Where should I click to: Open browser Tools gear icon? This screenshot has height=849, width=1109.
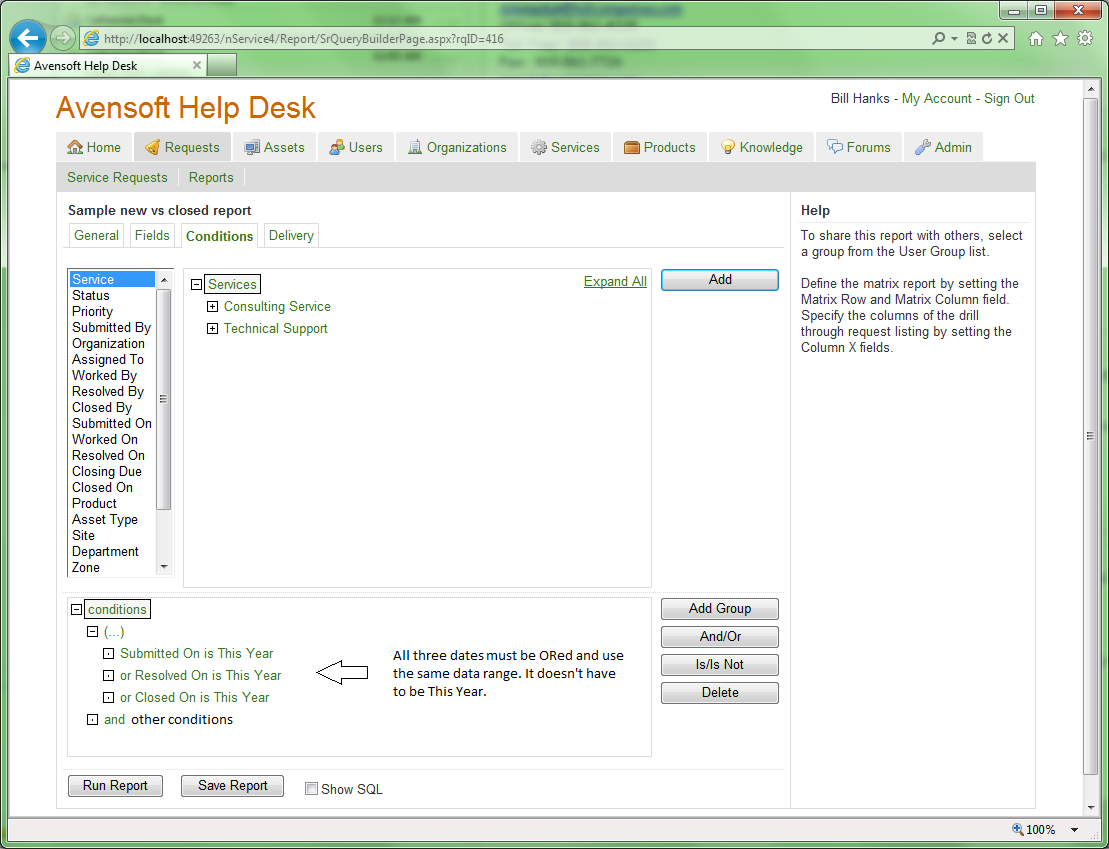coord(1084,39)
